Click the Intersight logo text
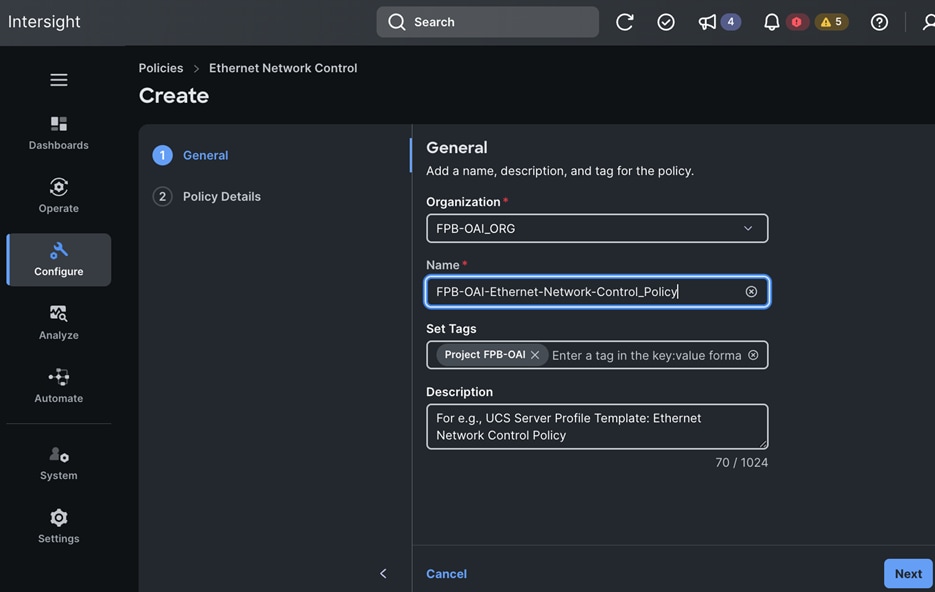This screenshot has width=935, height=592. pyautogui.click(x=44, y=22)
